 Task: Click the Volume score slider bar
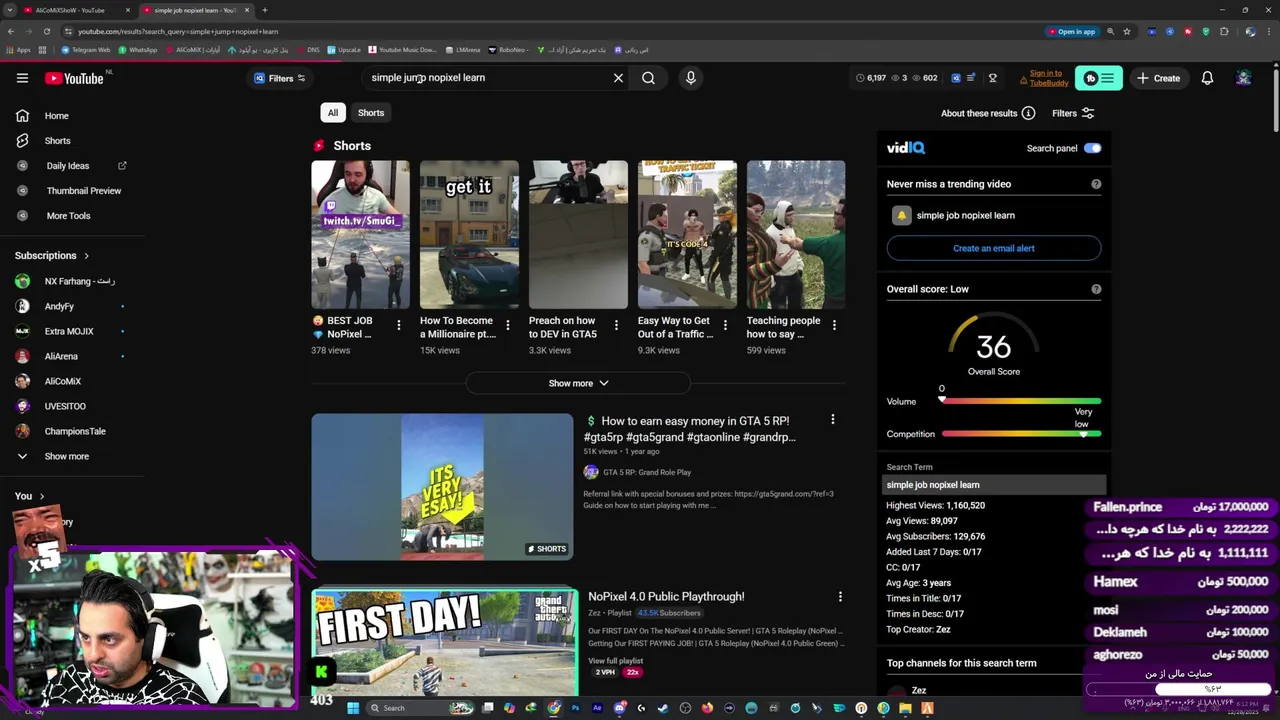pyautogui.click(x=1021, y=401)
